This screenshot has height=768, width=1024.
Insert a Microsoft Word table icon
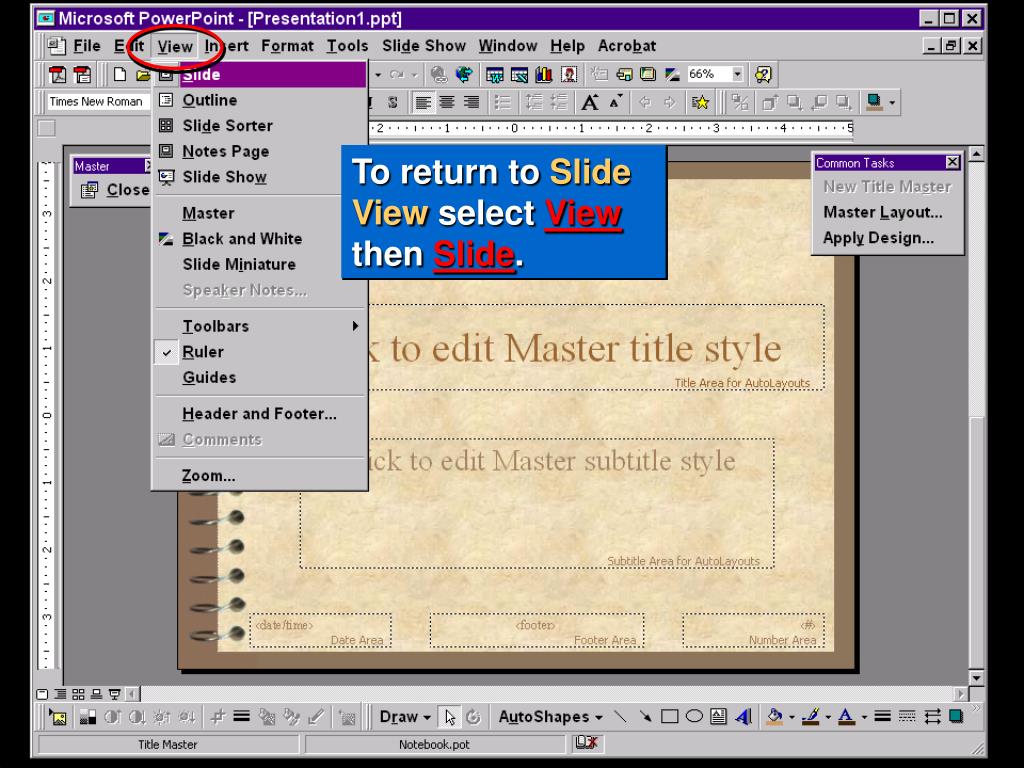click(494, 74)
